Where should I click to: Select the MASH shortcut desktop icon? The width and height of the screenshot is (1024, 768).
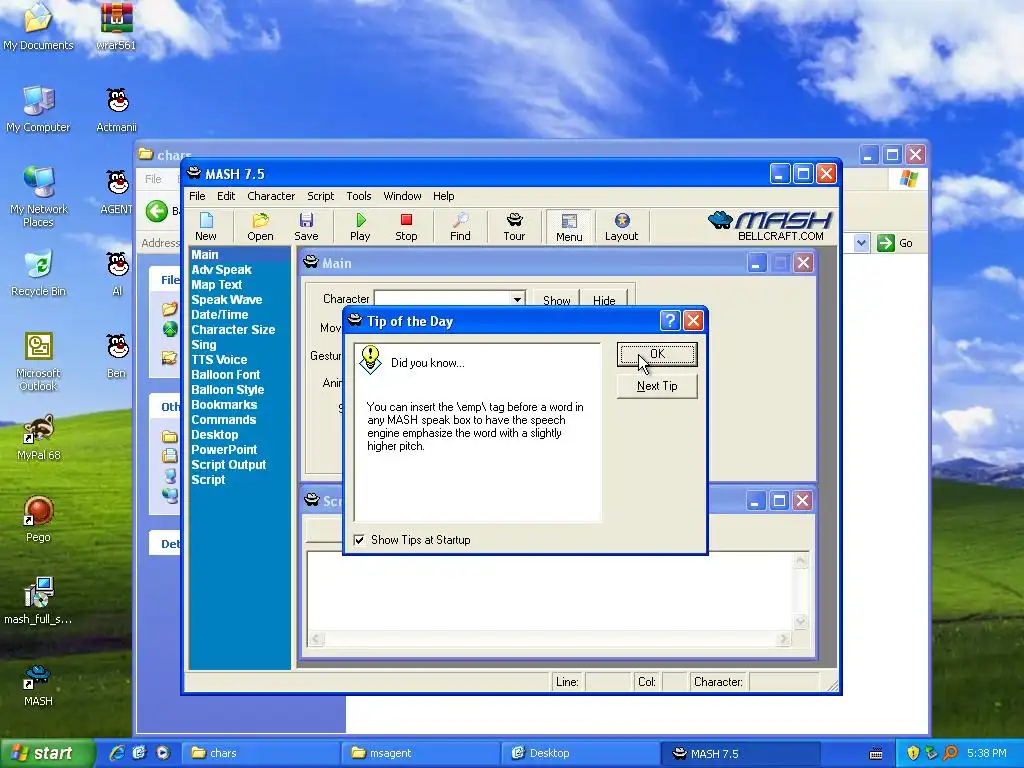pos(38,684)
